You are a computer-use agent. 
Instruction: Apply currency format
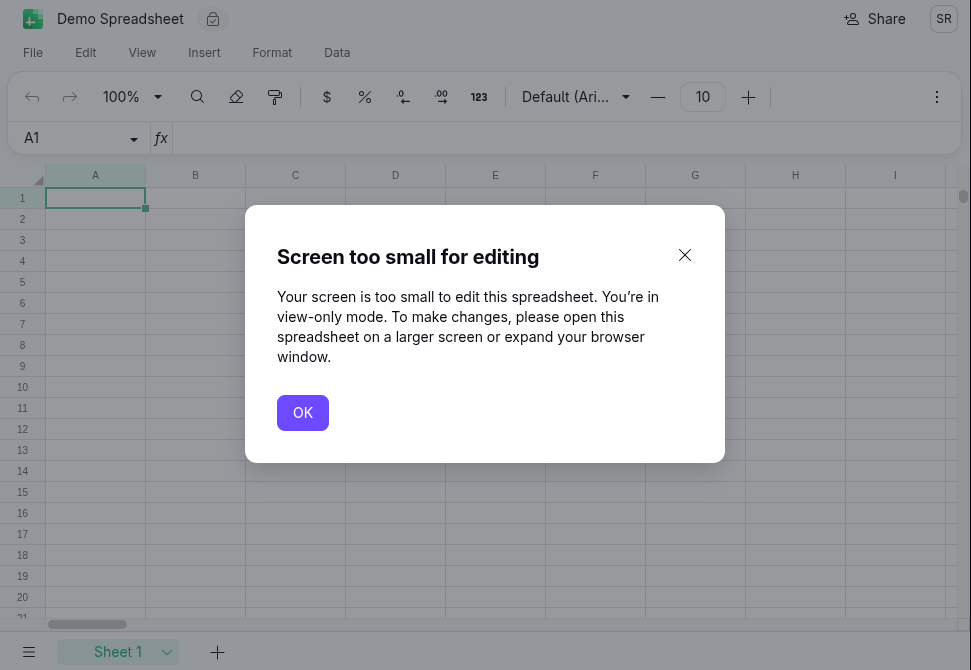pyautogui.click(x=326, y=96)
